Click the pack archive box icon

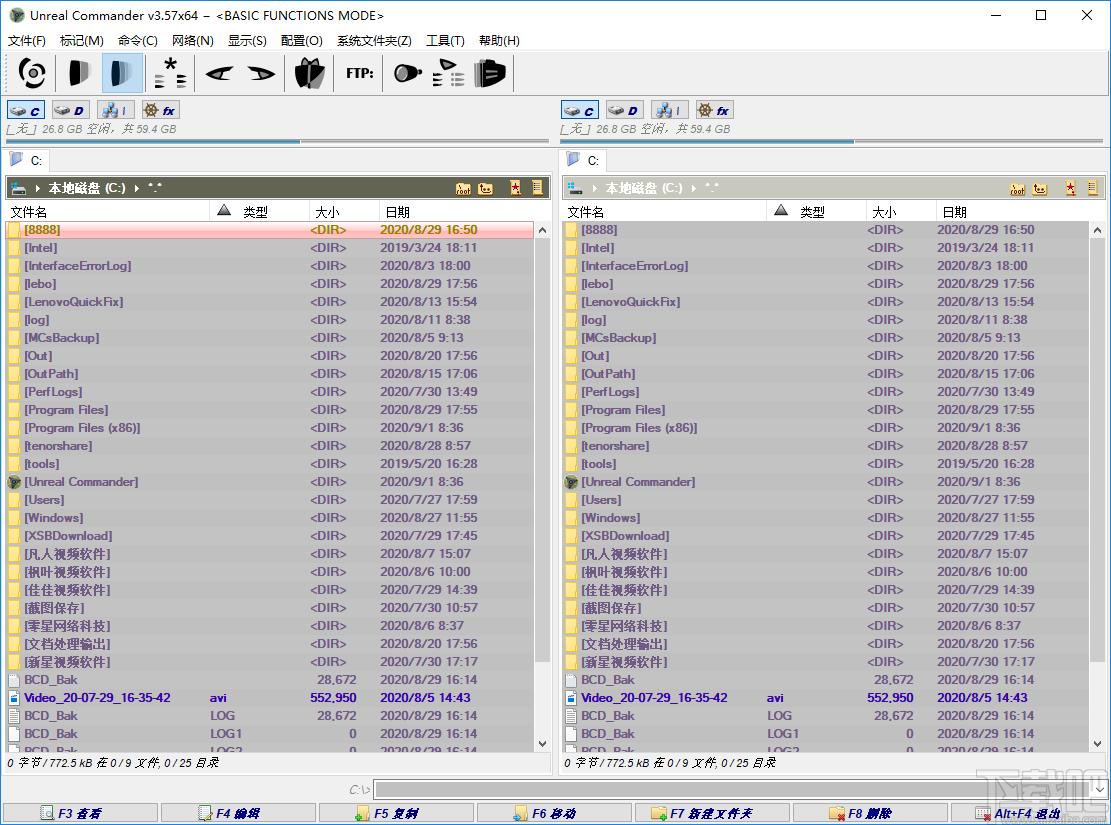pyautogui.click(x=309, y=73)
